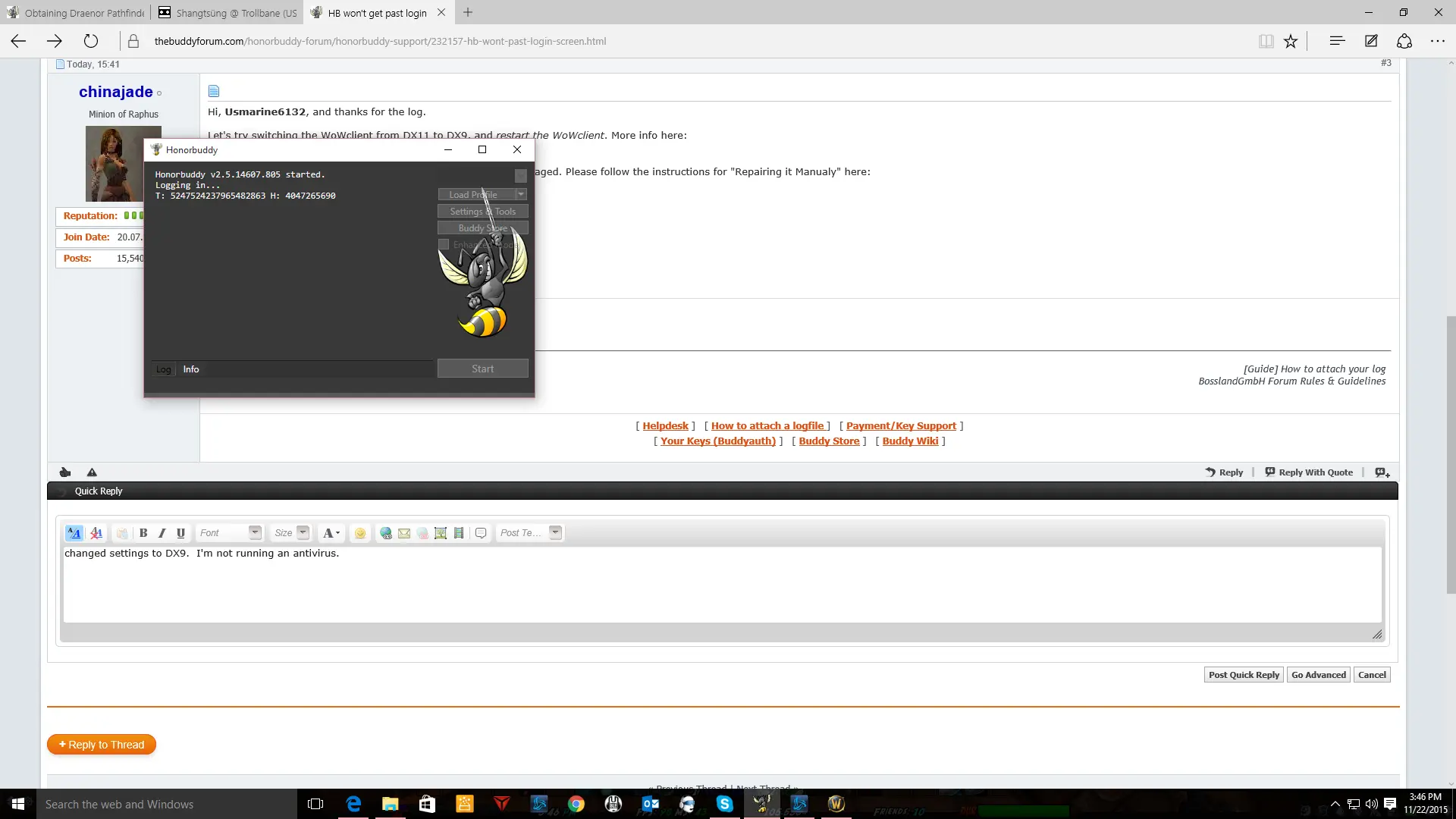Screen dimensions: 1456x819
Task: Toggle multi-quote for this post
Action: click(1382, 472)
